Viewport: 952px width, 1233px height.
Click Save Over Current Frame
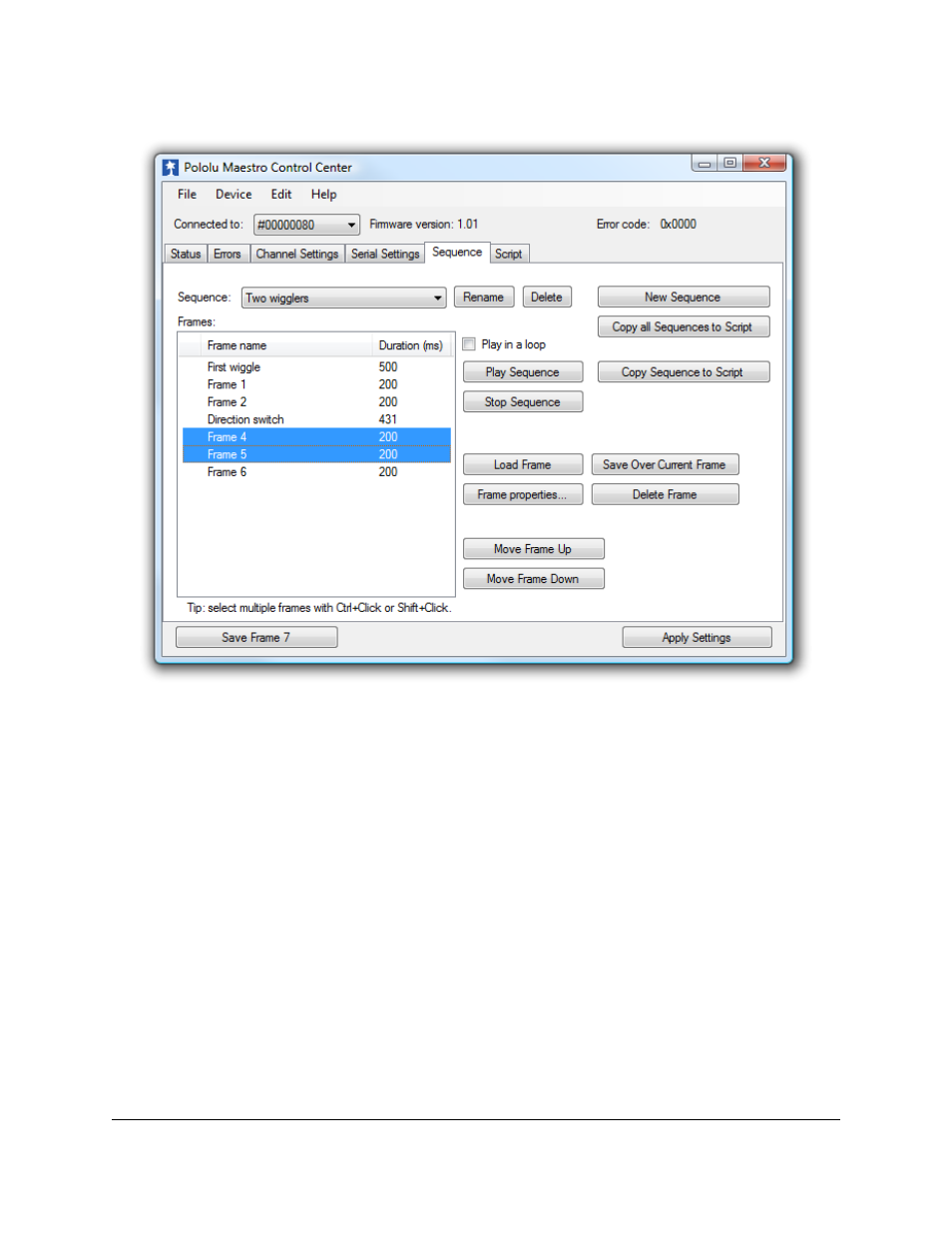click(665, 465)
